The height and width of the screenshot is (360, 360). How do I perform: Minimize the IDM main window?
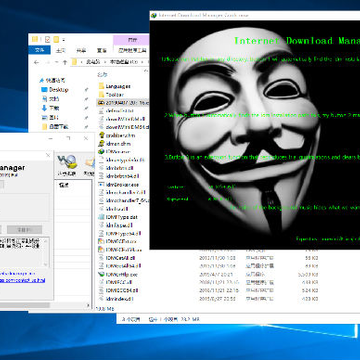click(x=51, y=138)
